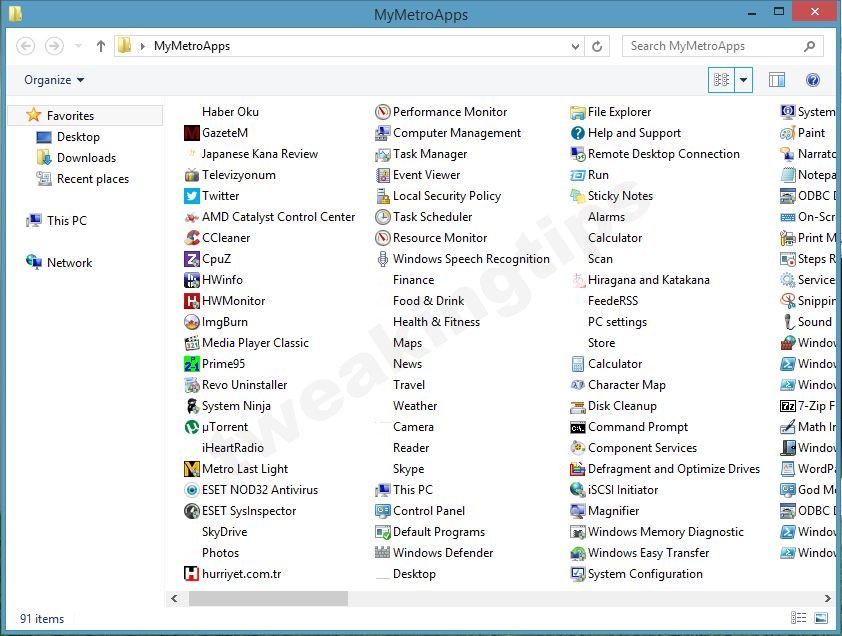Click the hurriyet.com.tr icon
Image resolution: width=842 pixels, height=636 pixels.
pos(192,574)
